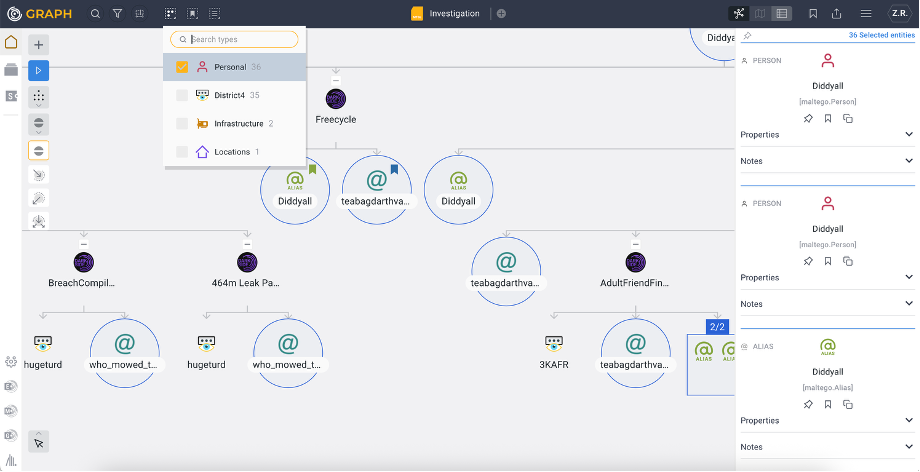Open the settings gear in left sidebar
The image size is (920, 472).
click(11, 362)
